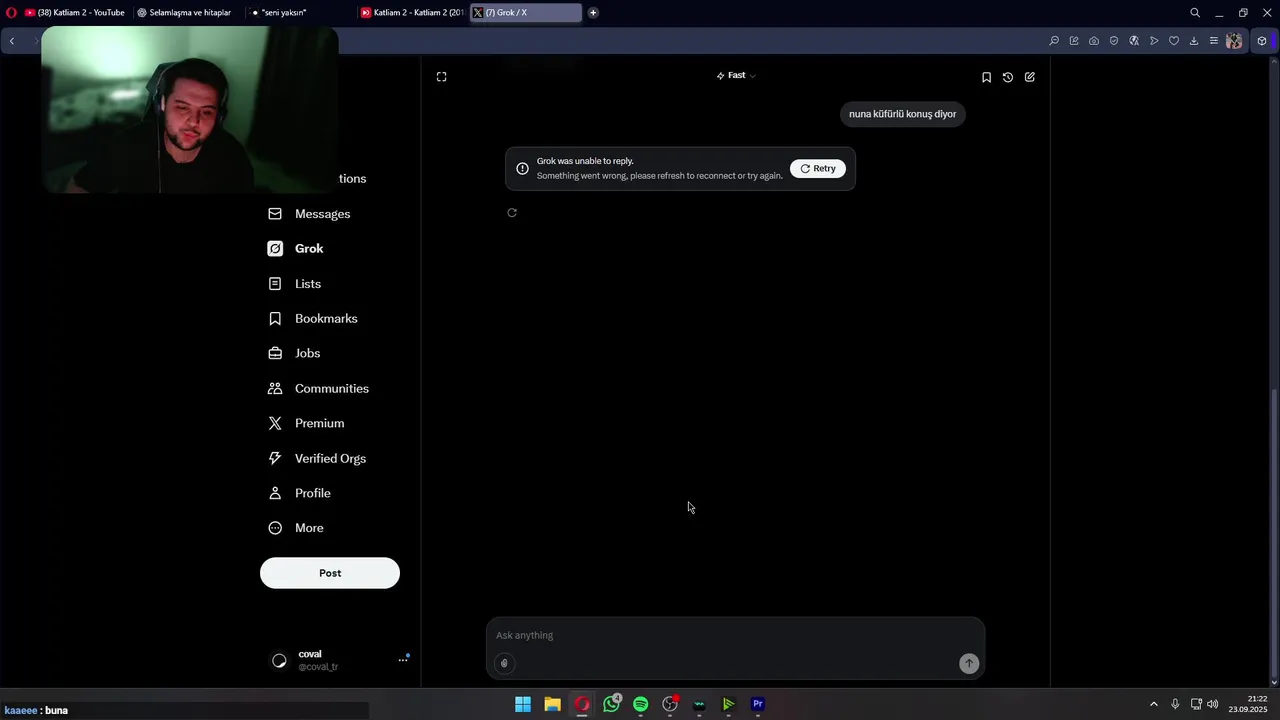Start a new Grok chat

1030,77
